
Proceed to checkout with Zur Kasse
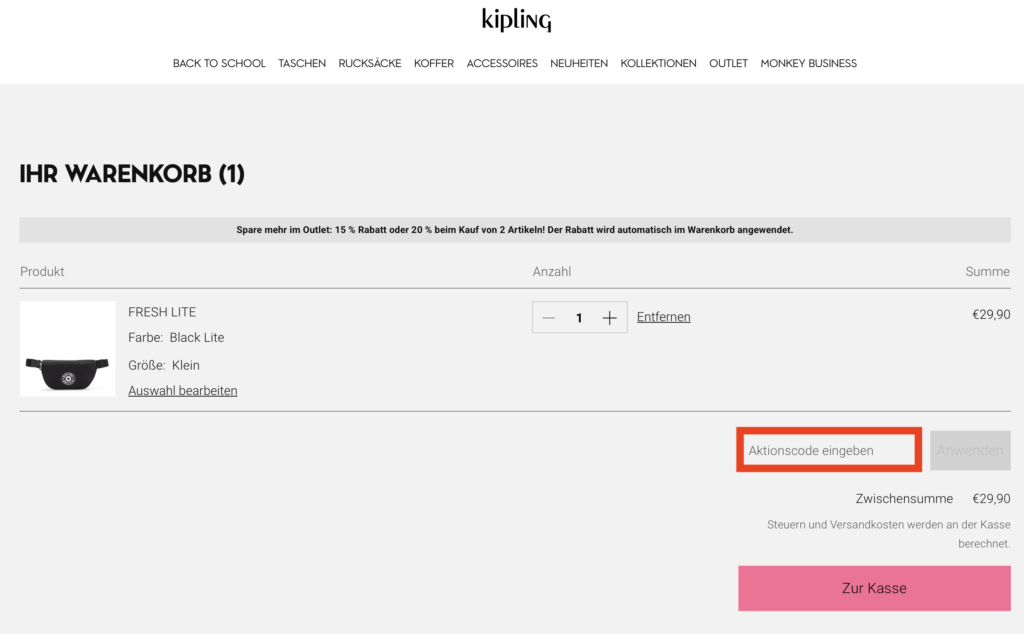874,588
